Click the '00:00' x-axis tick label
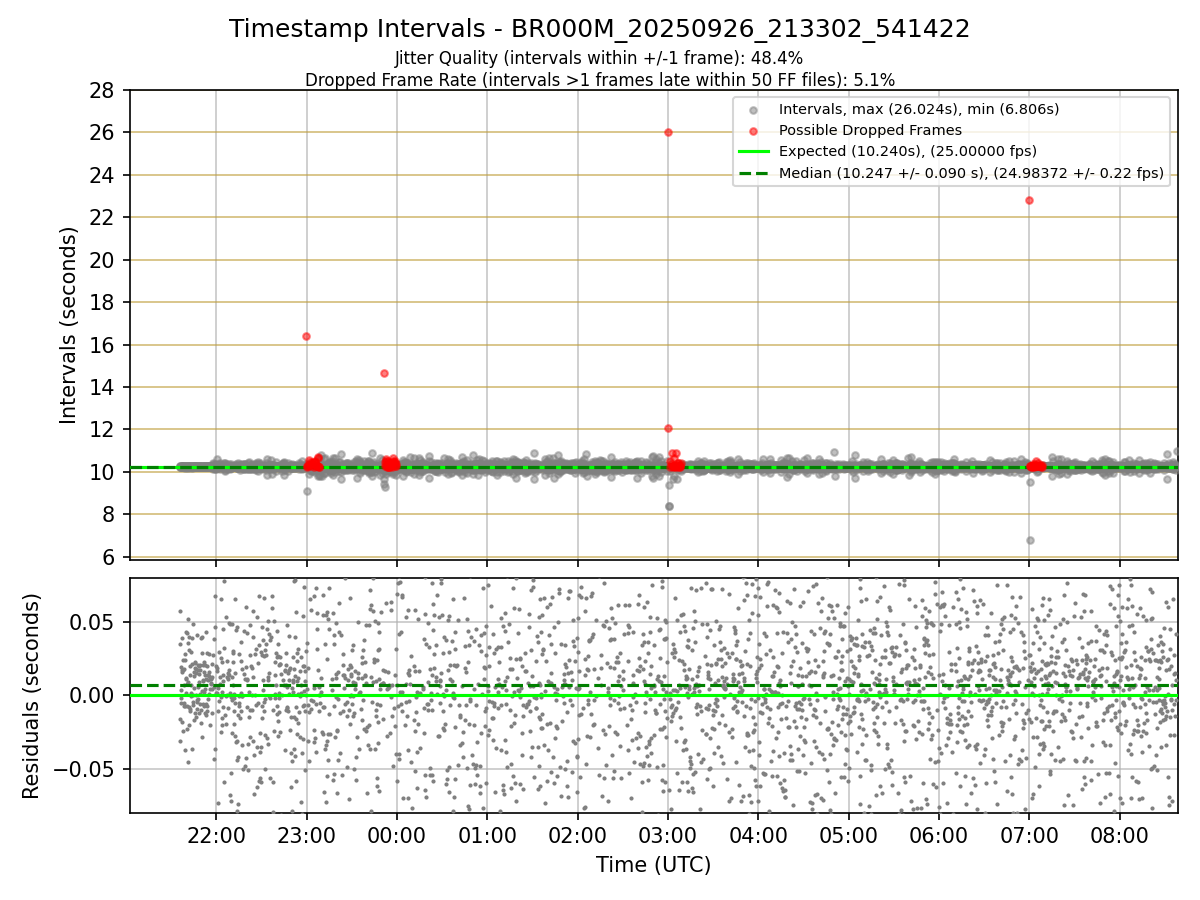The image size is (1200, 900). click(x=396, y=835)
